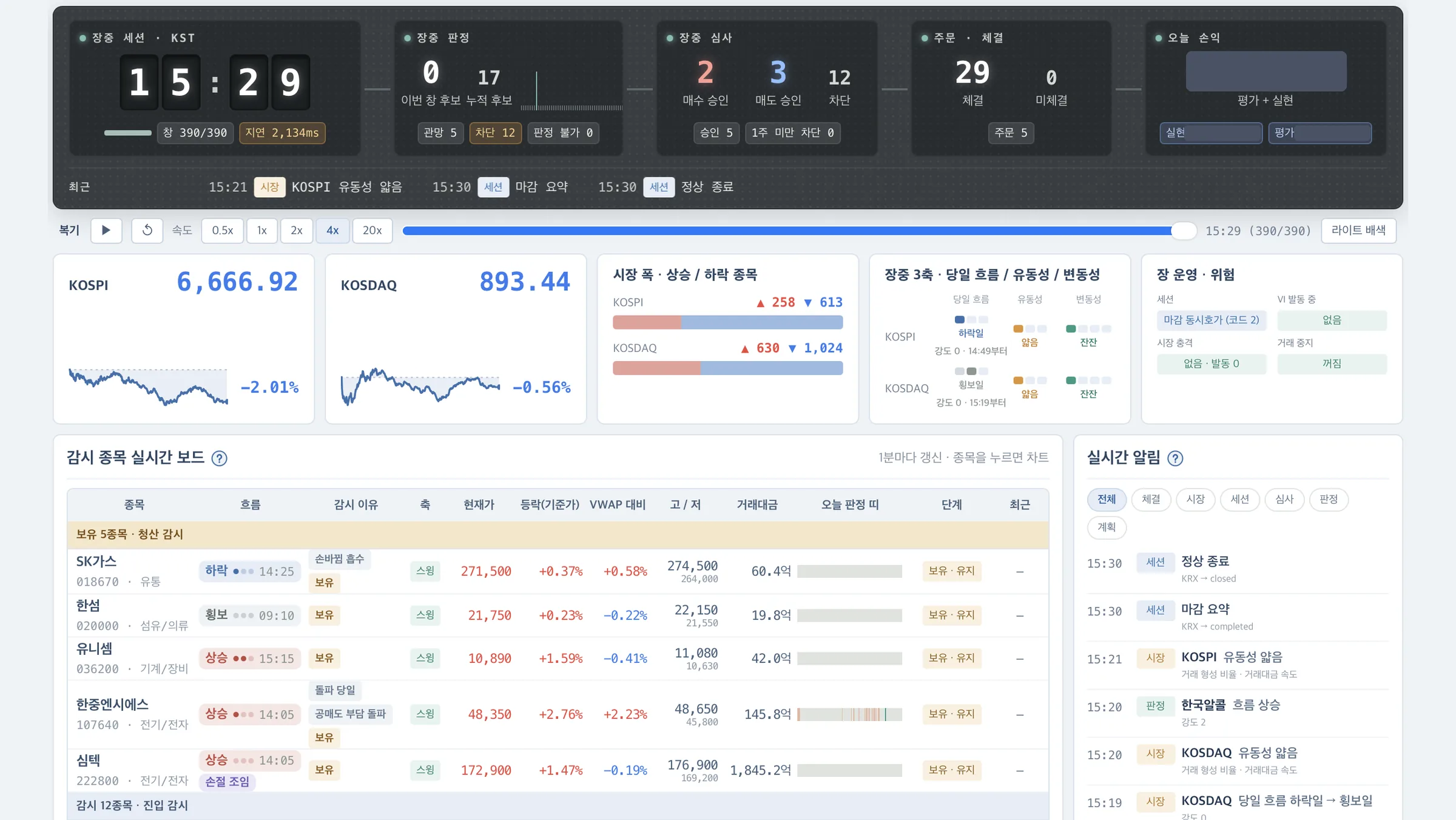Set replay speed to 2x
Viewport: 1456px width, 820px height.
tap(297, 231)
